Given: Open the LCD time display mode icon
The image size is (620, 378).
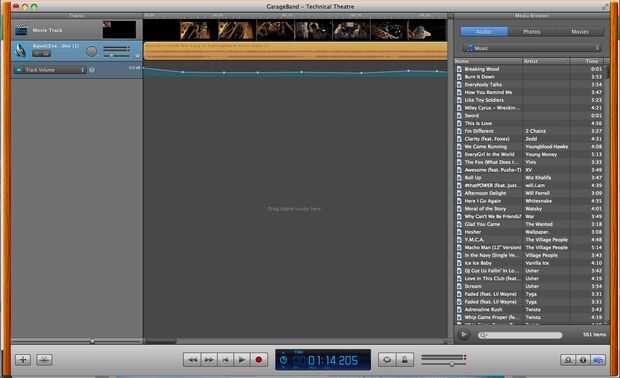Looking at the screenshot, I should click(284, 360).
